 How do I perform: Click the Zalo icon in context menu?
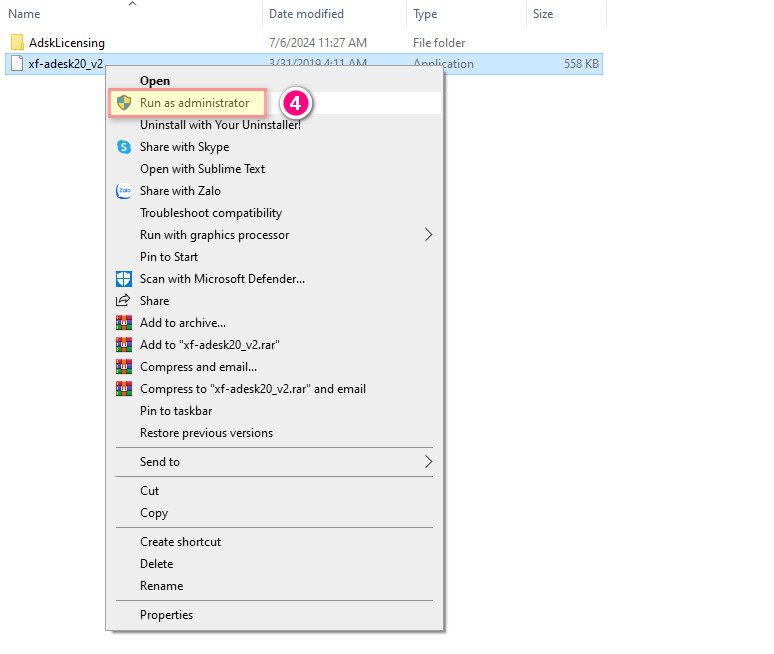pyautogui.click(x=124, y=191)
